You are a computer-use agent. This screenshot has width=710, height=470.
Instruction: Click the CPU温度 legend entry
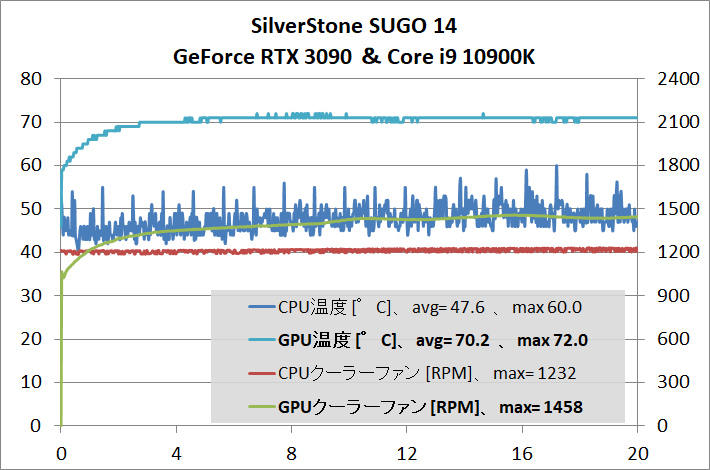(415, 307)
